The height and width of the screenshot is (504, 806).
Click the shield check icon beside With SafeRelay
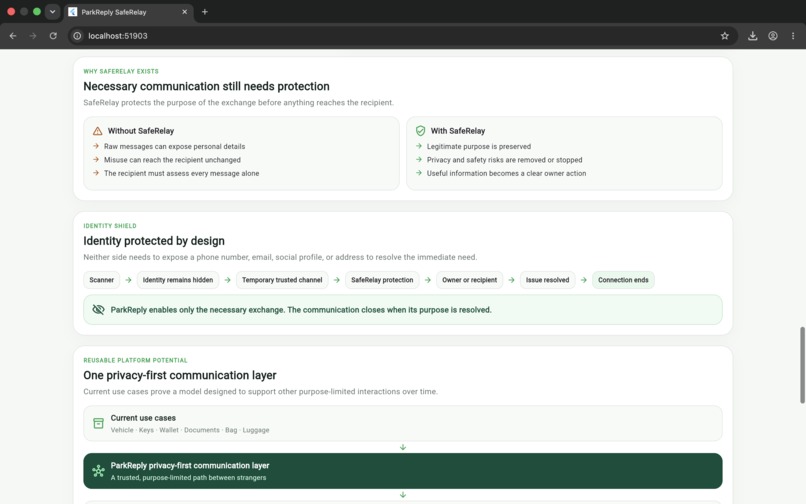[420, 131]
